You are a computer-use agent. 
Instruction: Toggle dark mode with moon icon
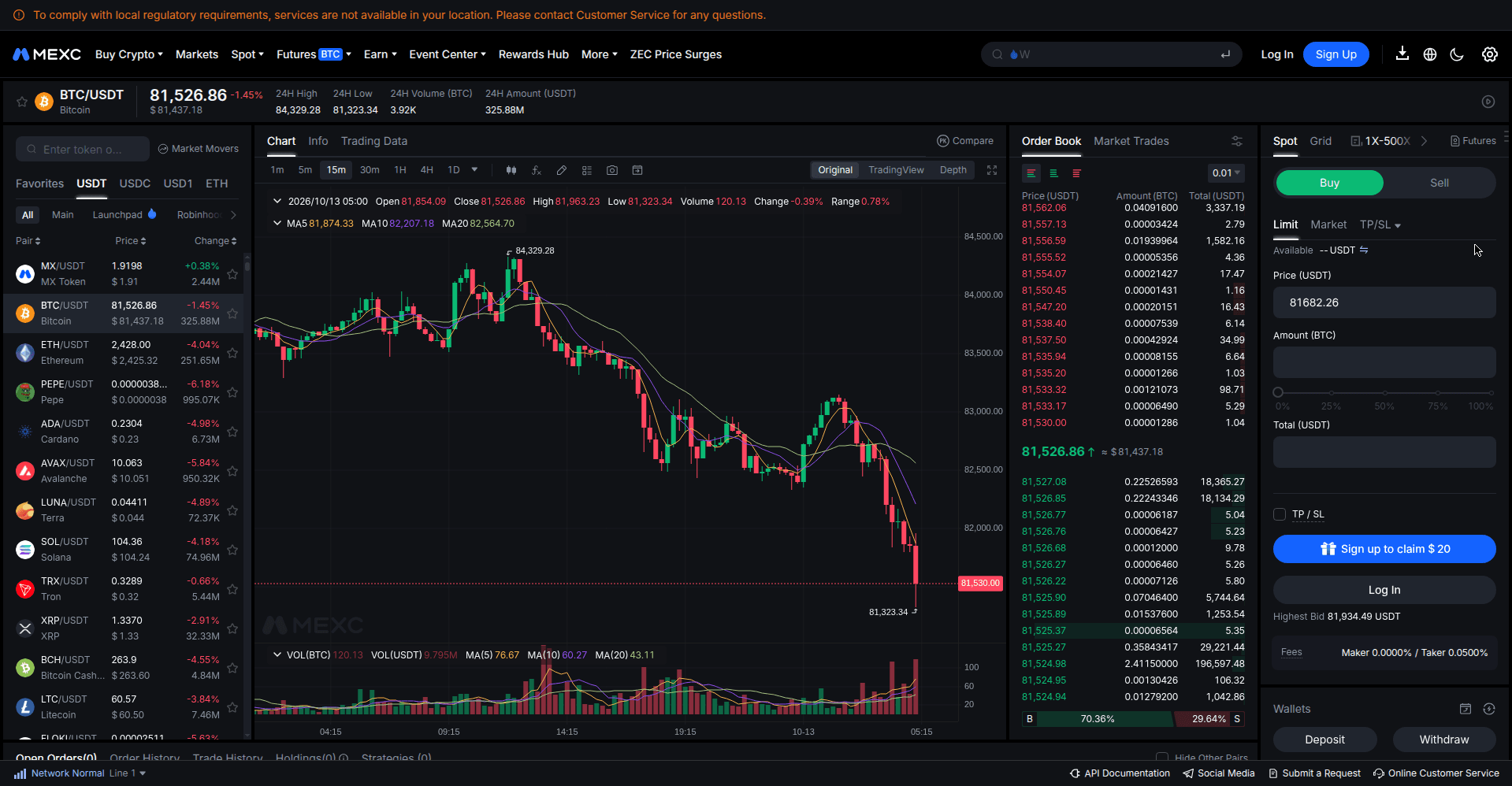(x=1457, y=54)
